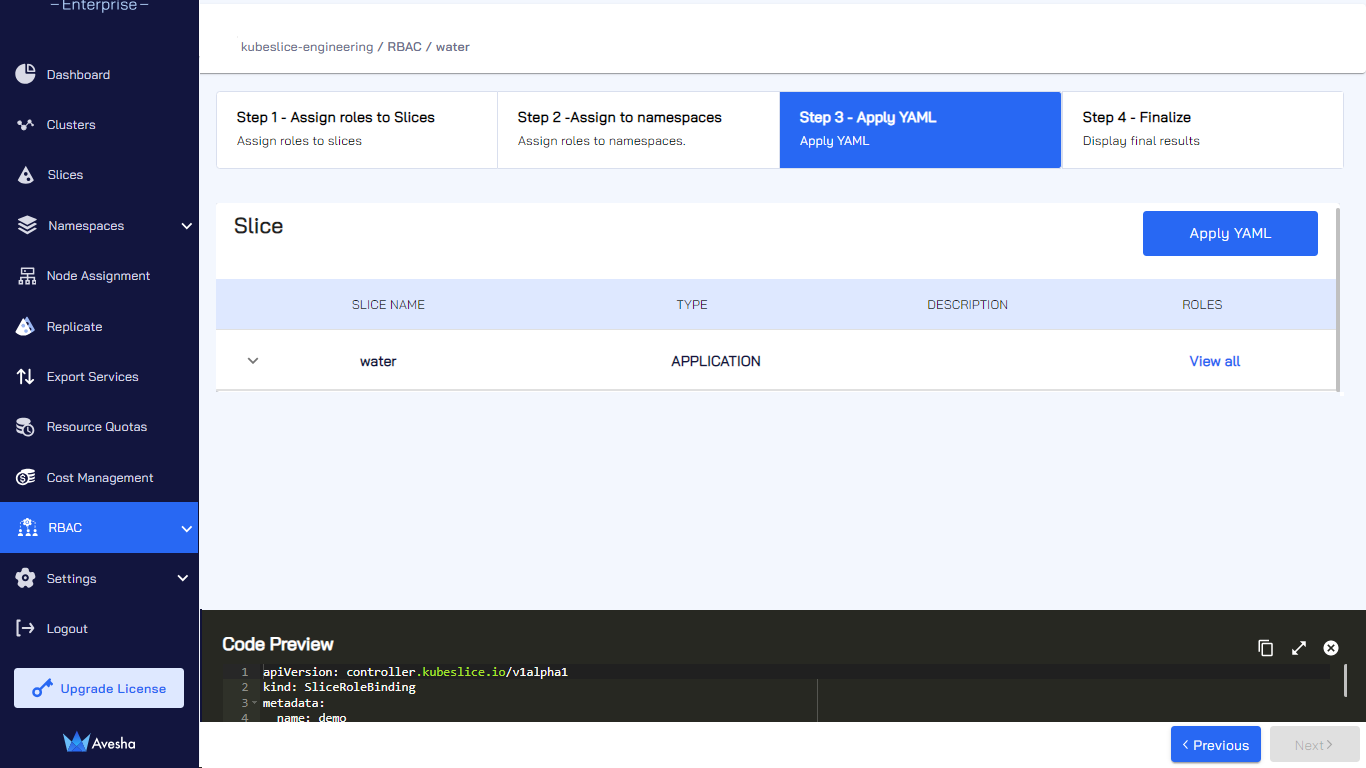Click the Node Assignment icon

(x=26, y=276)
